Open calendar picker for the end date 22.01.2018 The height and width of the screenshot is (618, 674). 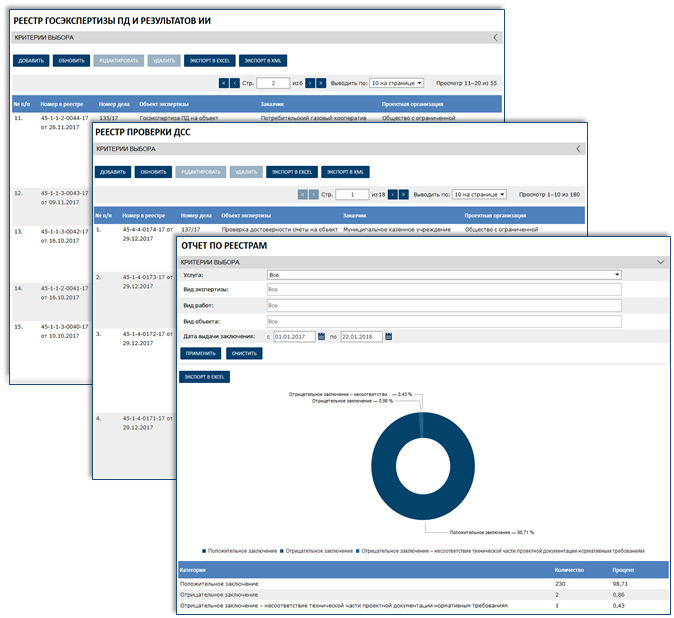[389, 336]
